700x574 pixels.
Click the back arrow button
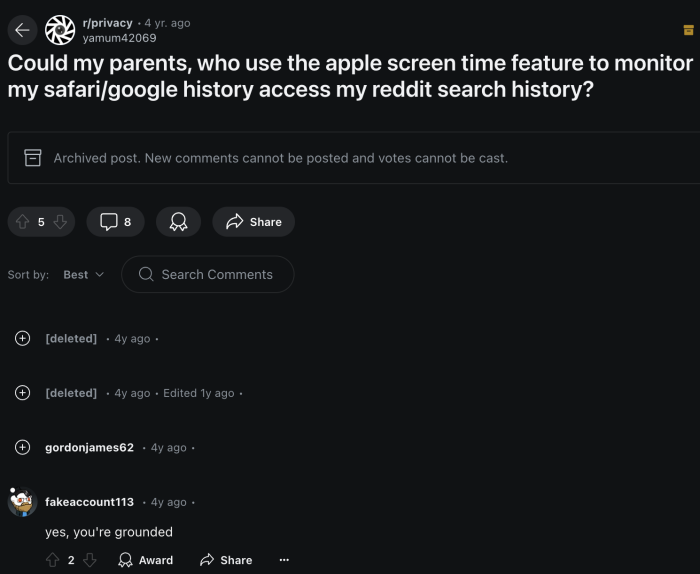pyautogui.click(x=23, y=30)
